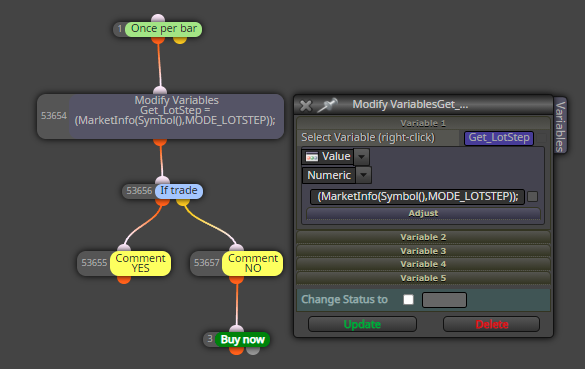Pin the Modify Variables panel
Image resolution: width=585 pixels, height=369 pixels.
click(x=328, y=105)
